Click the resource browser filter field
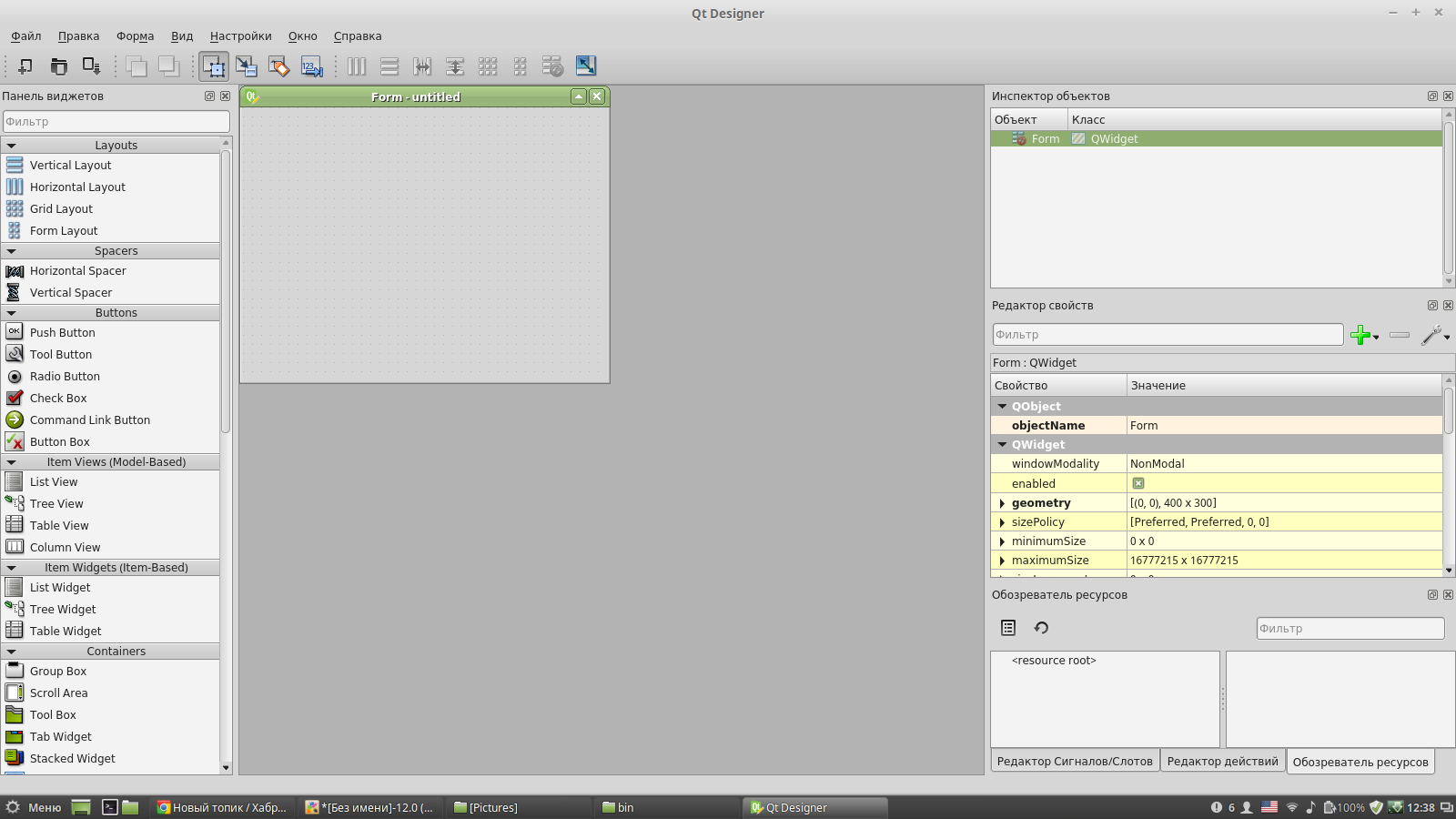The image size is (1456, 819). [x=1350, y=628]
